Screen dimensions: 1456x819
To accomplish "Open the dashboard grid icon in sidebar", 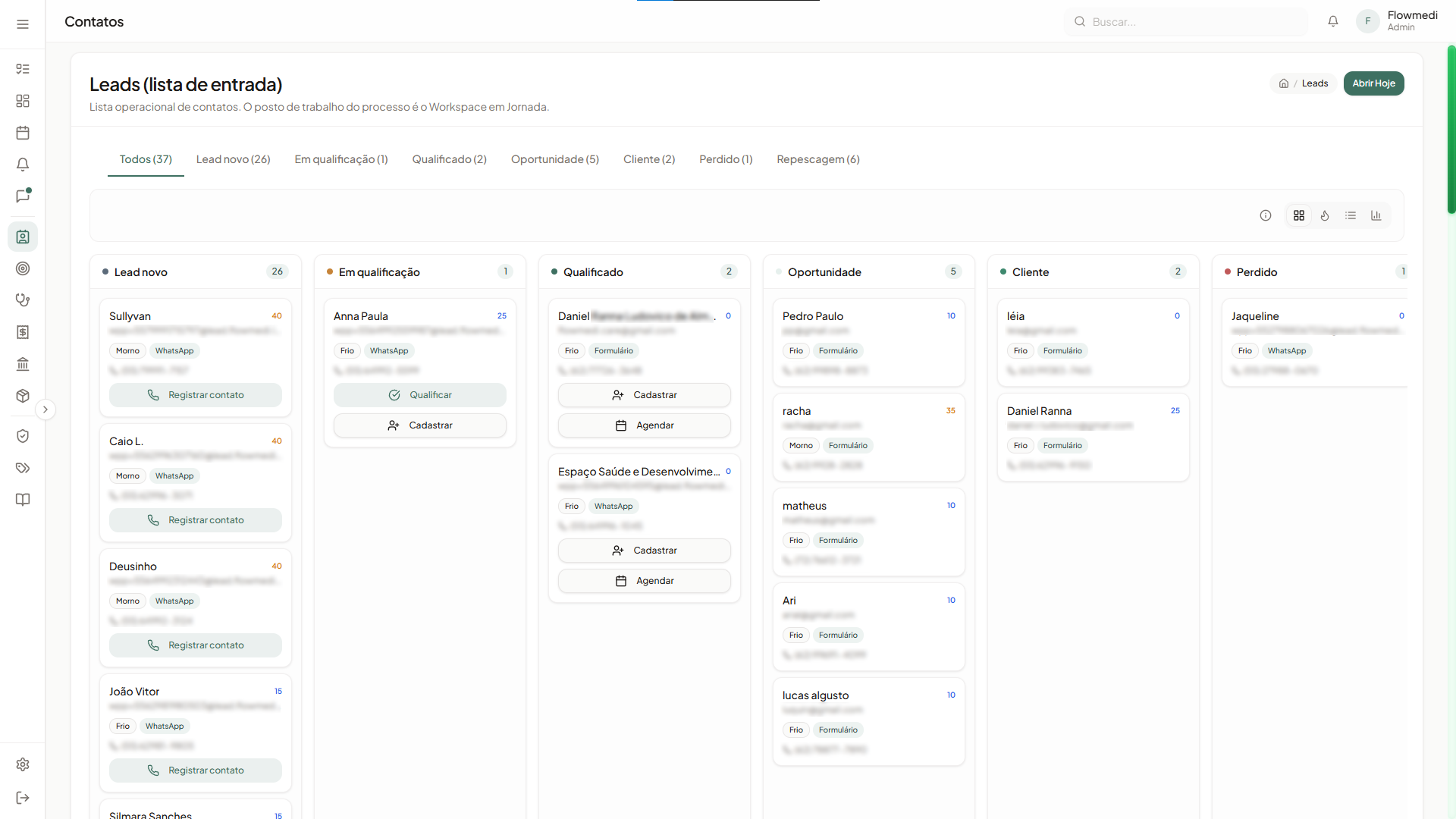I will point(23,101).
